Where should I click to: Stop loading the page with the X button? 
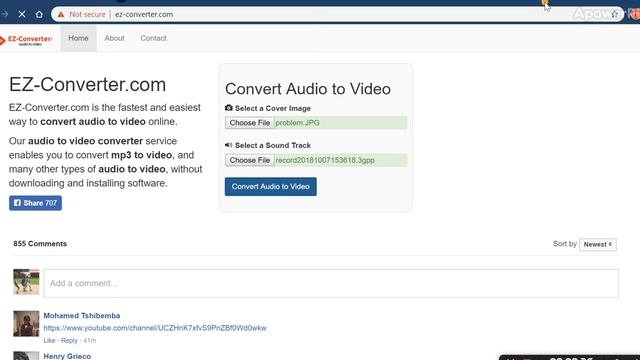tap(22, 14)
